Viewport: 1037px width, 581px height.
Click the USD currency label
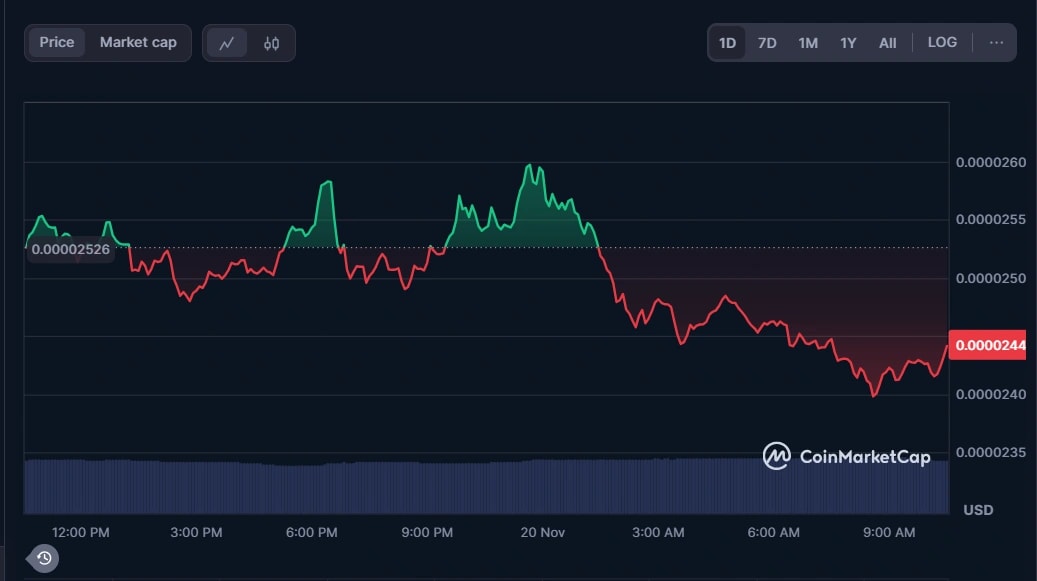point(978,510)
